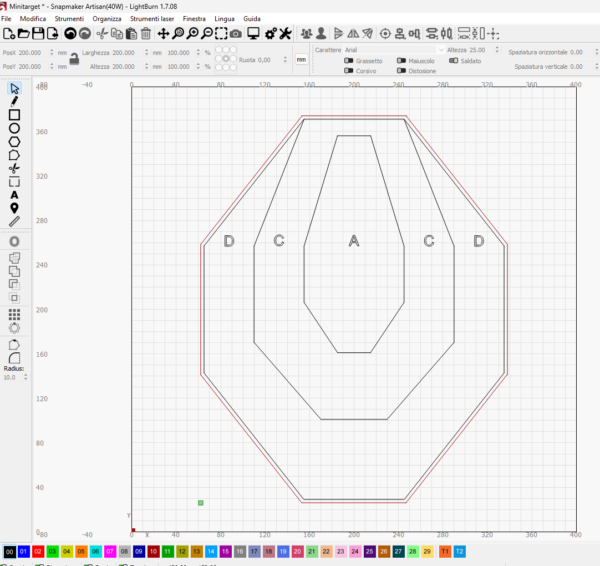Viewport: 600px width, 566px height.
Task: Click the PosY value stepper arrows
Action: [52, 66]
